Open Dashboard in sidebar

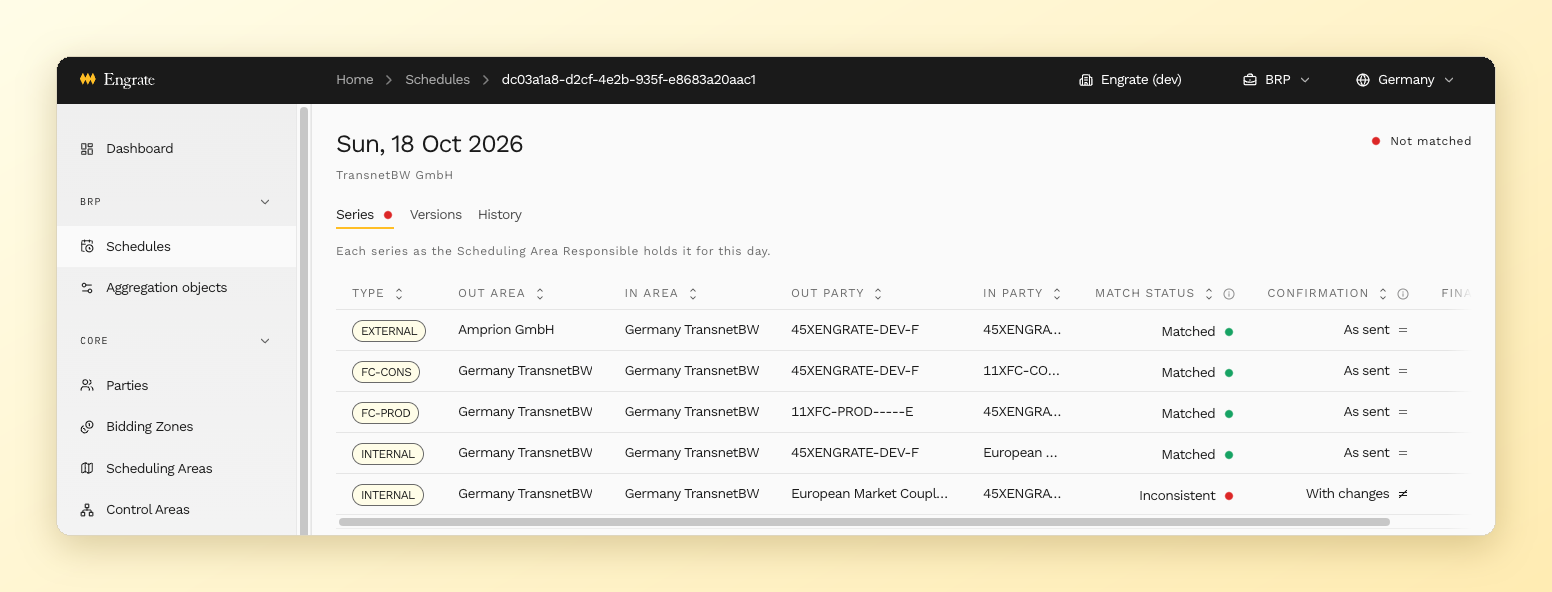coord(176,148)
